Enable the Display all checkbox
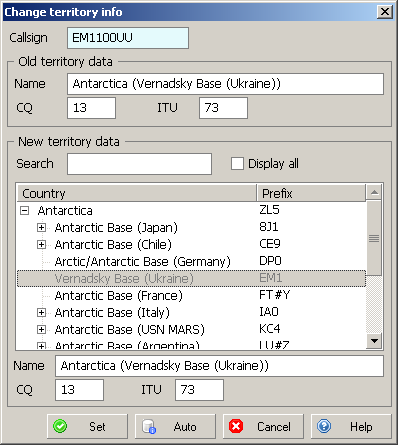Image resolution: width=398 pixels, height=445 pixels. 237,164
